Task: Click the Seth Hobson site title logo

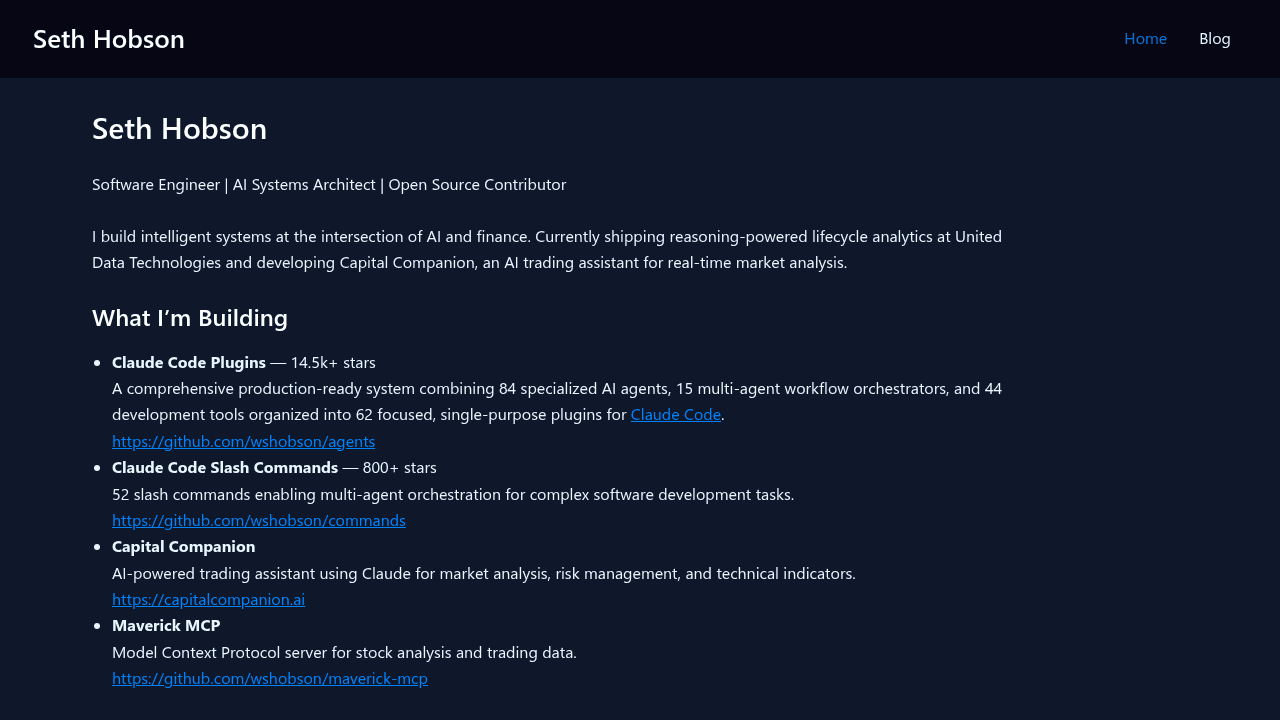Action: [x=108, y=38]
